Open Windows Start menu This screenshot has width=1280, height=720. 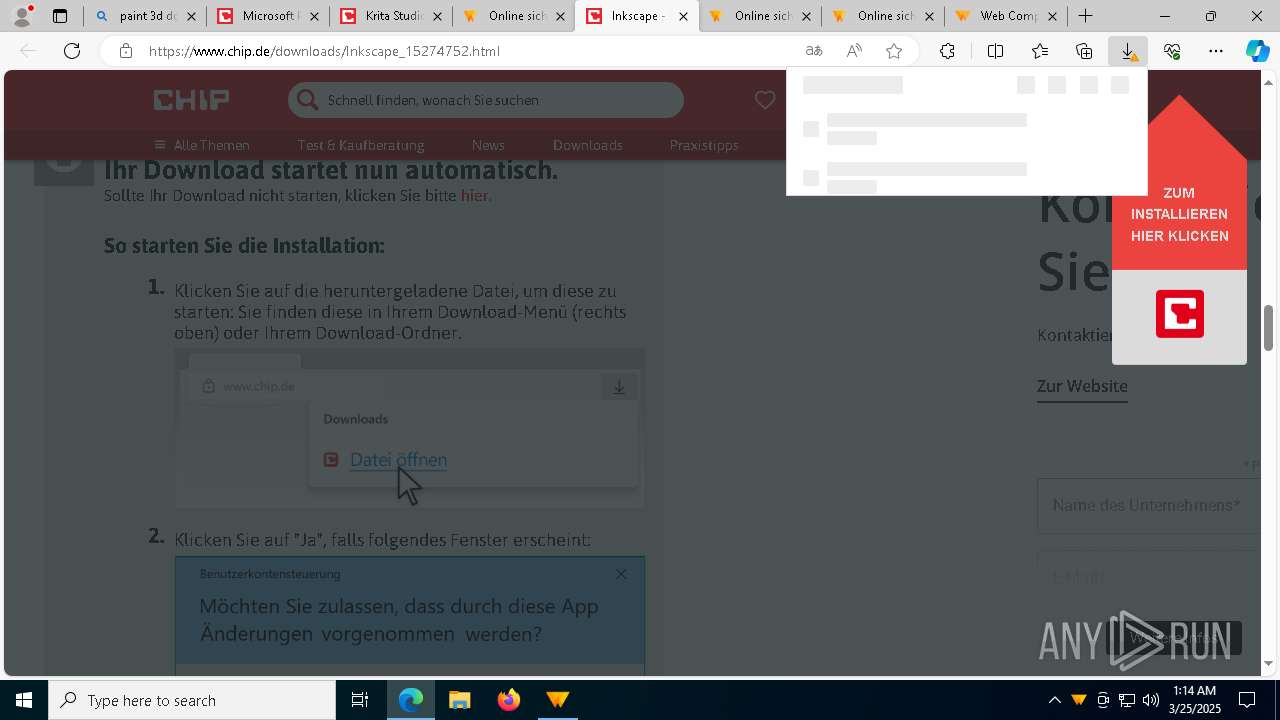24,700
